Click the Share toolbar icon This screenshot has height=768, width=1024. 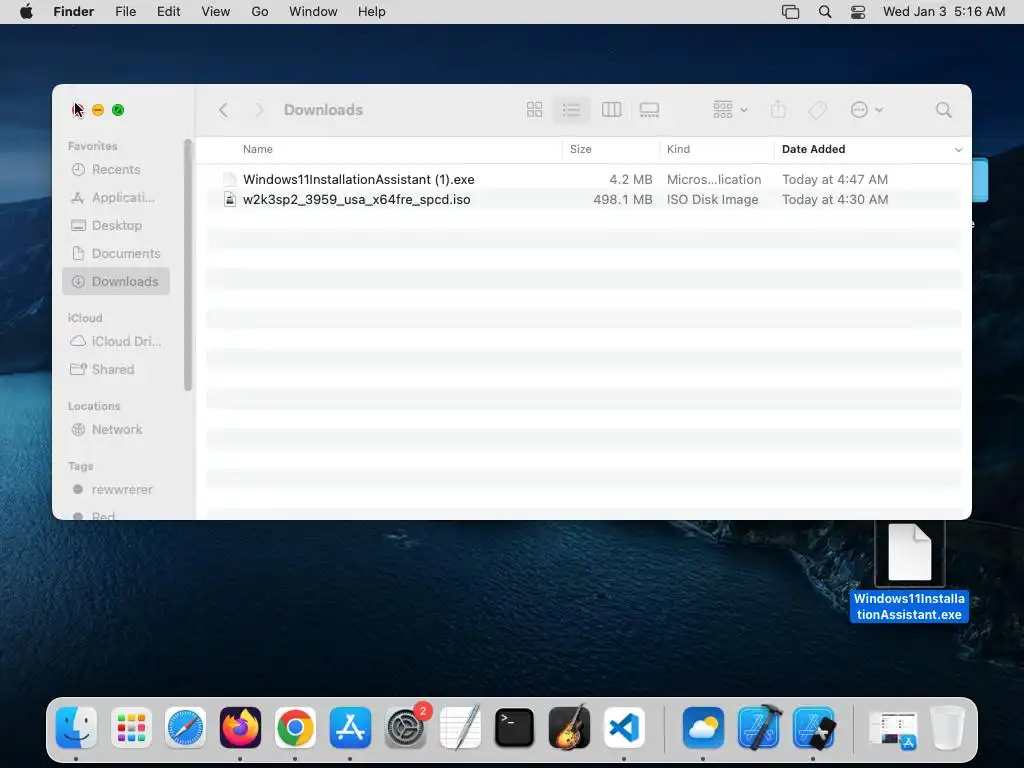pyautogui.click(x=778, y=110)
